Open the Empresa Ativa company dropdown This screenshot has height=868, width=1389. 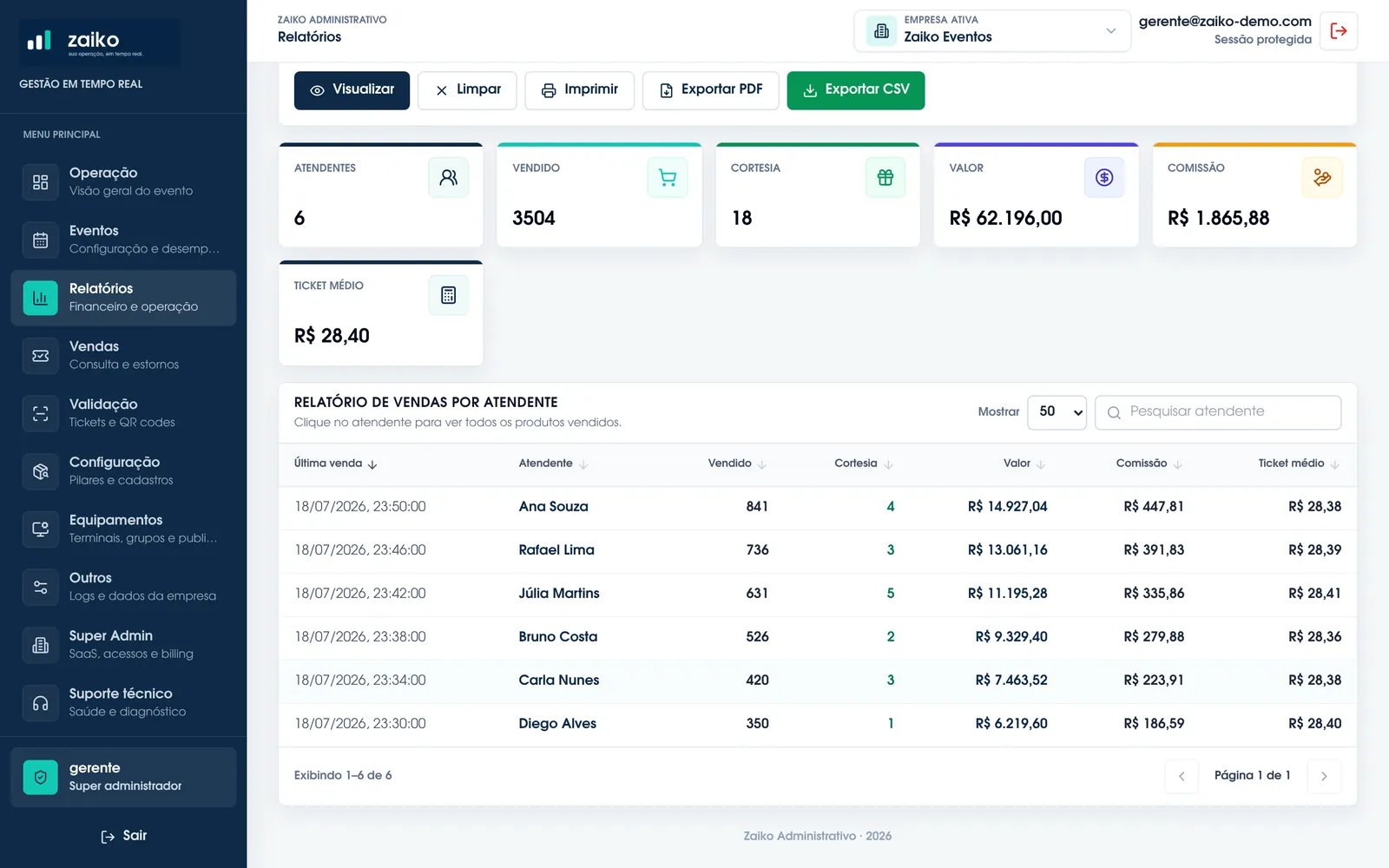pyautogui.click(x=992, y=31)
